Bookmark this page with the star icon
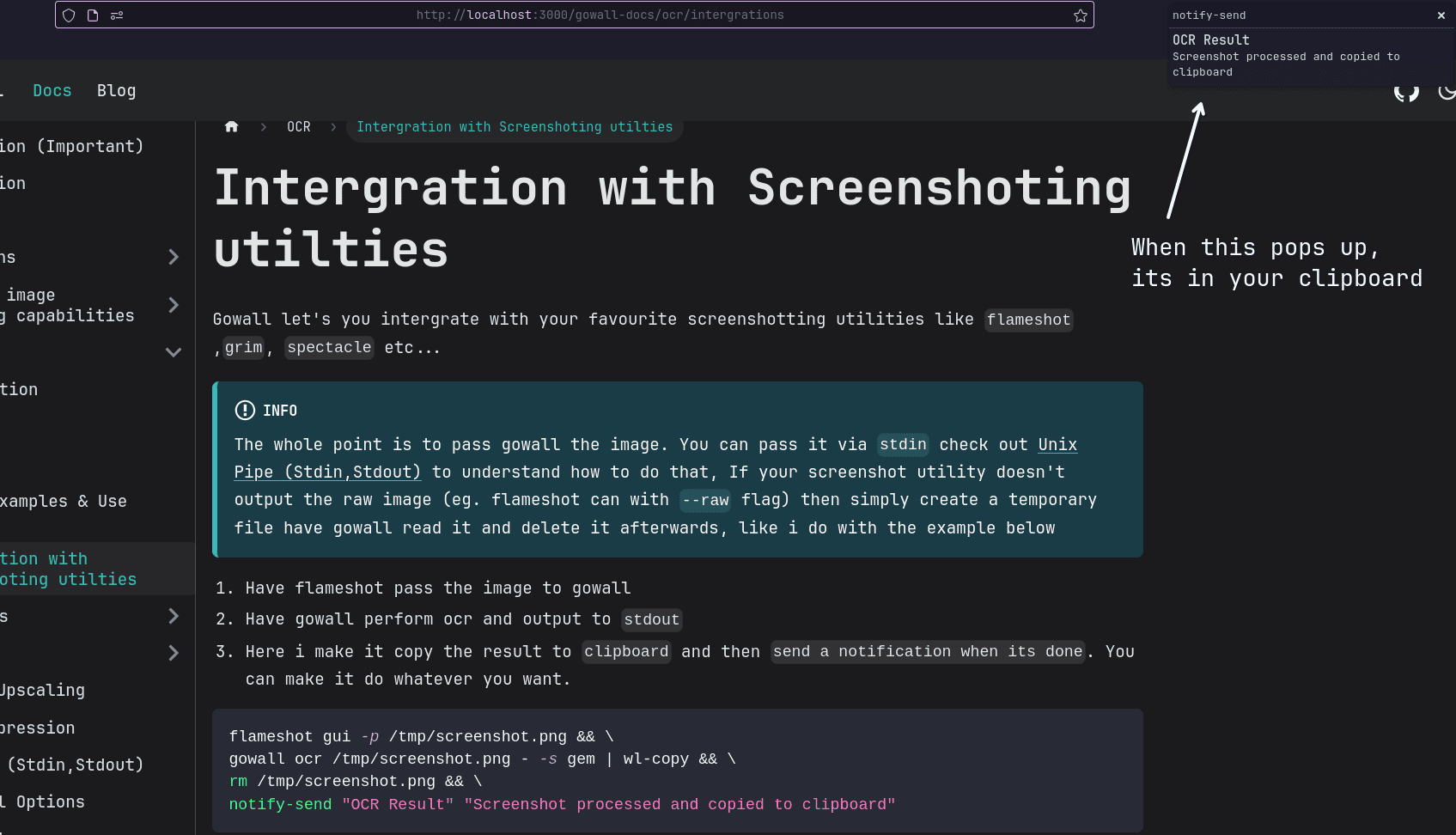Image resolution: width=1456 pixels, height=835 pixels. [1080, 15]
